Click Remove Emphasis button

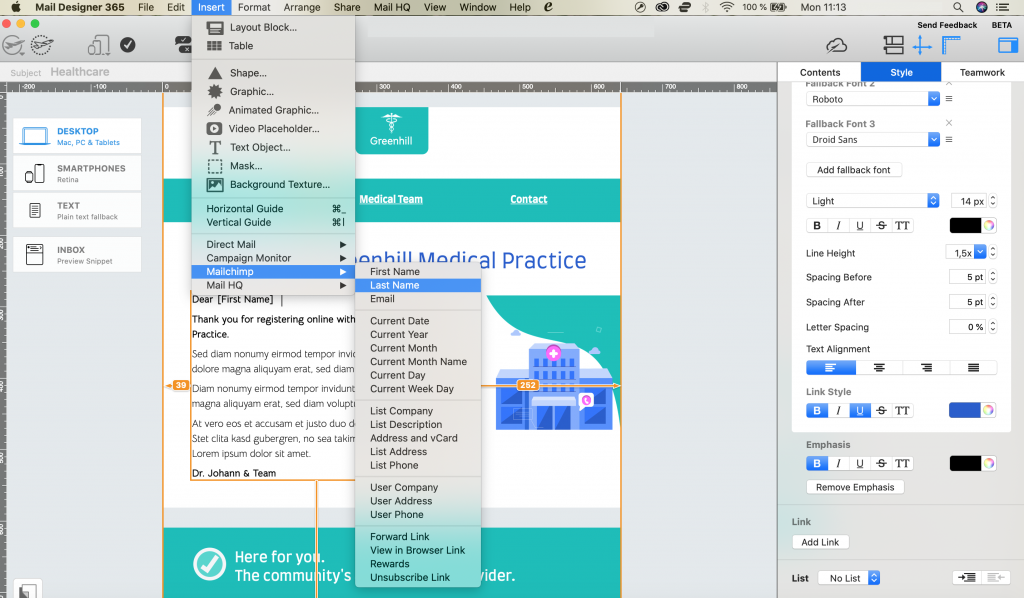[855, 487]
